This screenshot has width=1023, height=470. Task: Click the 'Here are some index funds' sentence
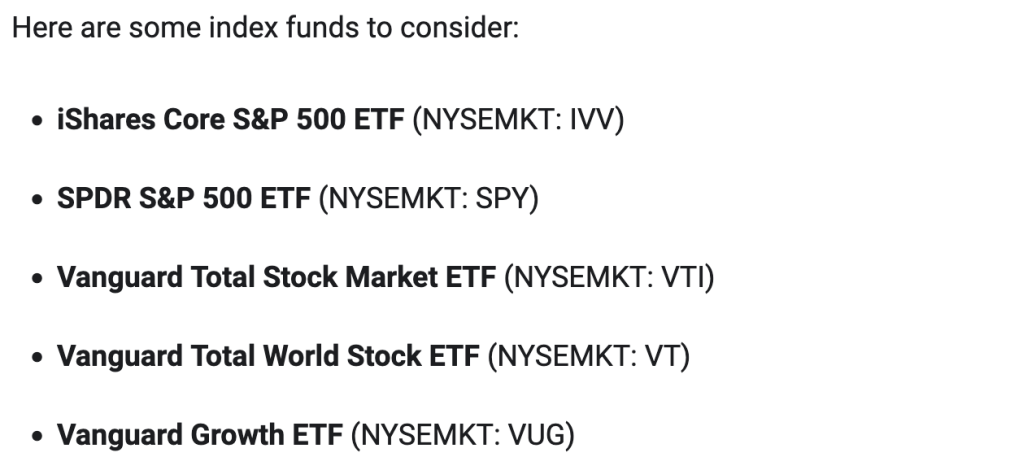click(x=265, y=27)
